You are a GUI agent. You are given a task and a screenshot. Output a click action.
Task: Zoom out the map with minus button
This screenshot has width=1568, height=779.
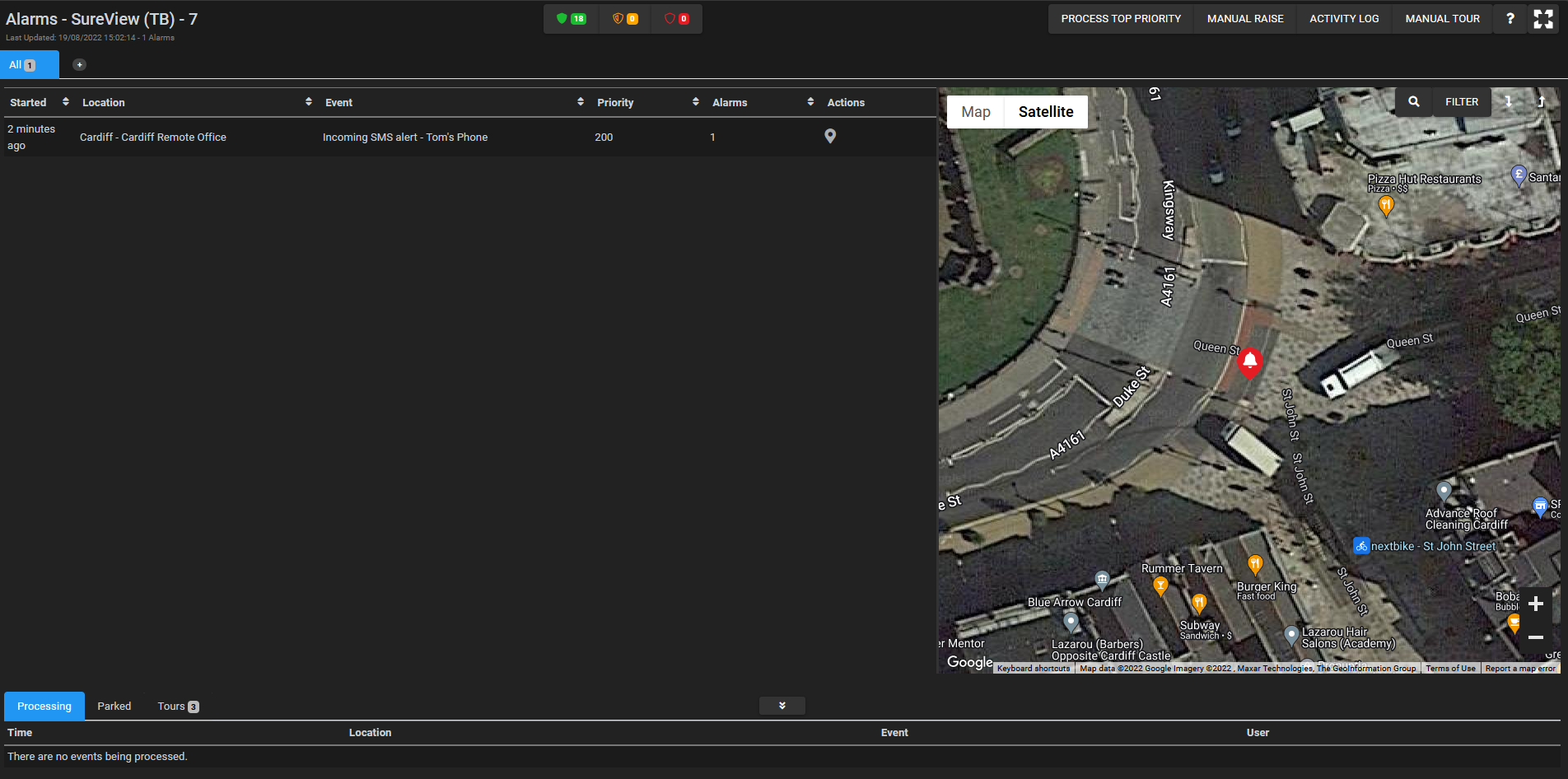coord(1536,637)
